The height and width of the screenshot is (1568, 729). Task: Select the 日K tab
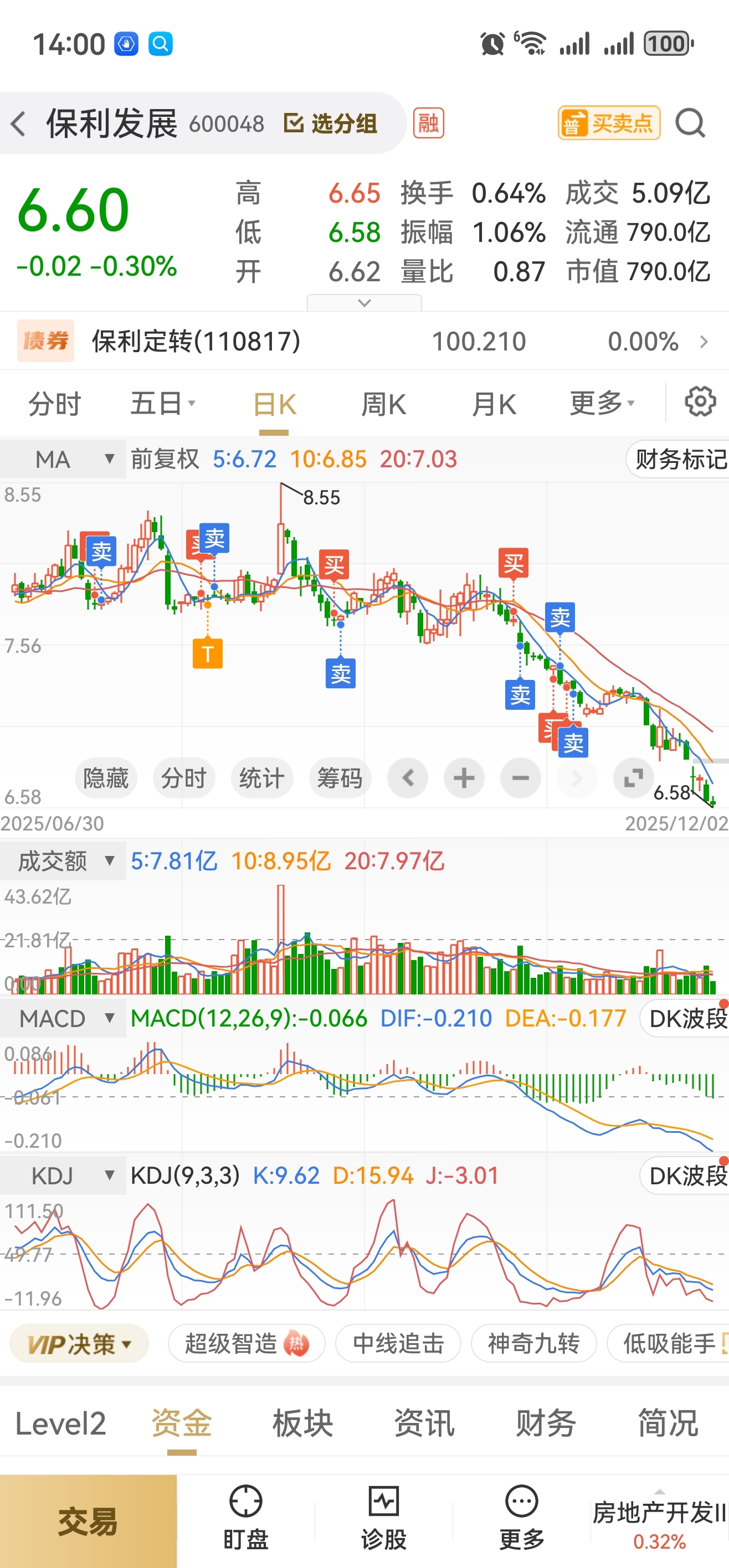[274, 404]
